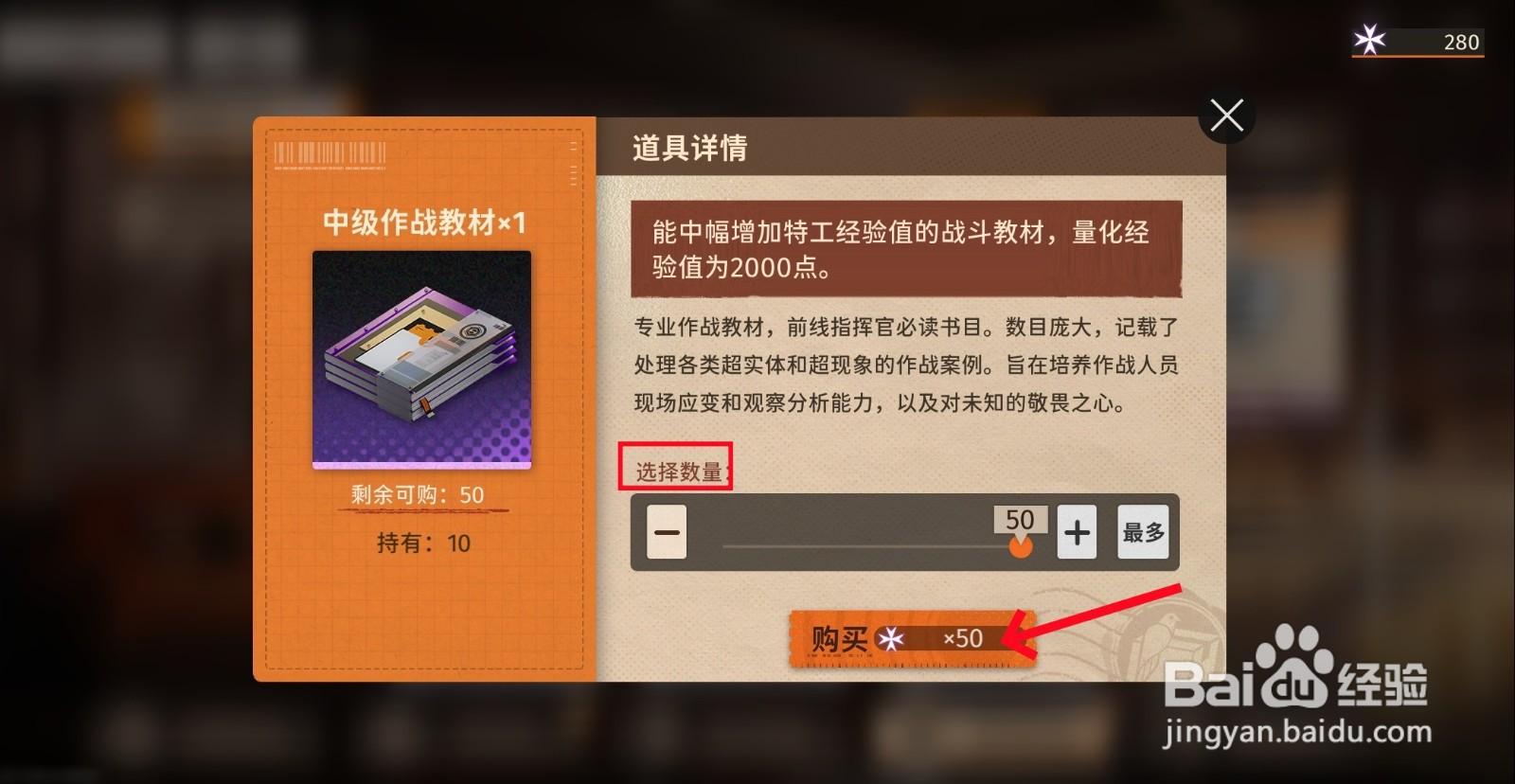Close the 道具详情 item details dialog
Image resolution: width=1515 pixels, height=784 pixels.
click(1226, 116)
